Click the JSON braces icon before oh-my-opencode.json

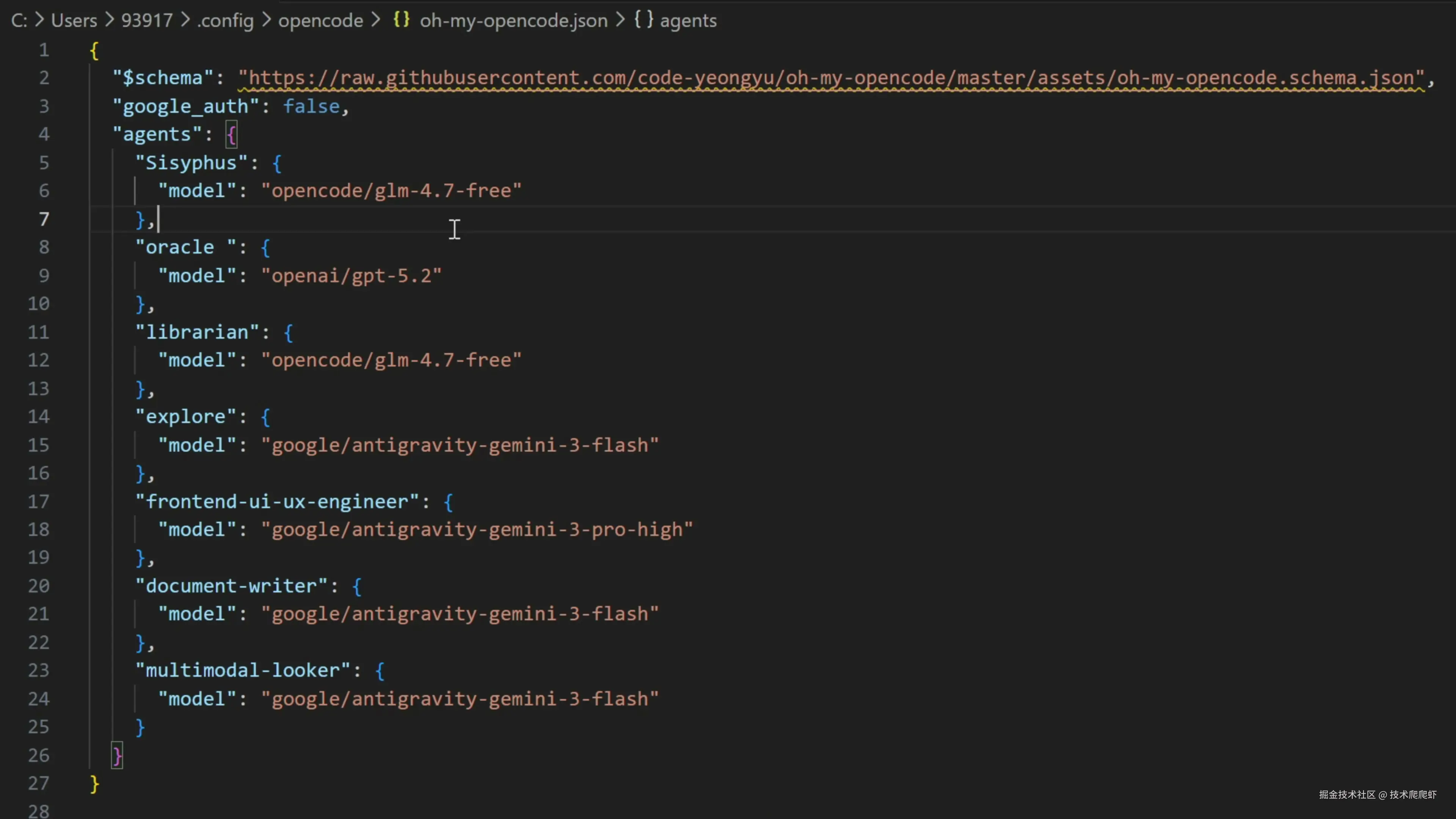401,20
